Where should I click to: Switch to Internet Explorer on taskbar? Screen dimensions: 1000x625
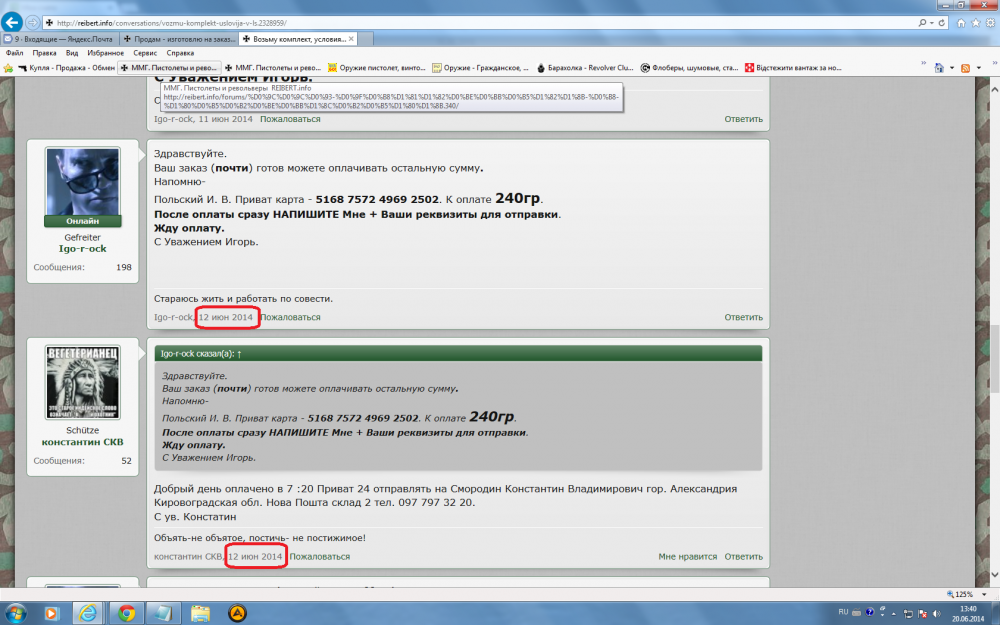coord(87,614)
